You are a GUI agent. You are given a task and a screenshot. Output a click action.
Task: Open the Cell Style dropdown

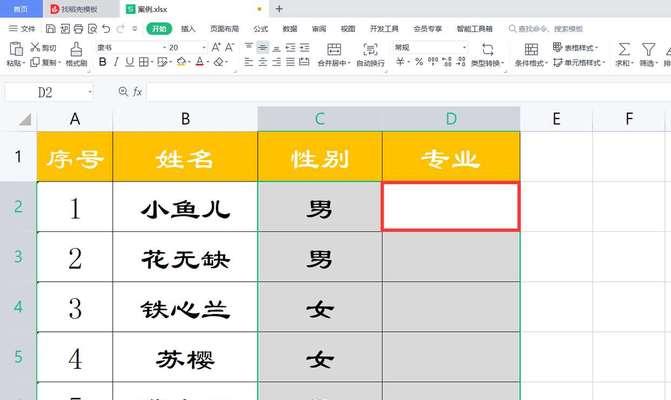(579, 62)
